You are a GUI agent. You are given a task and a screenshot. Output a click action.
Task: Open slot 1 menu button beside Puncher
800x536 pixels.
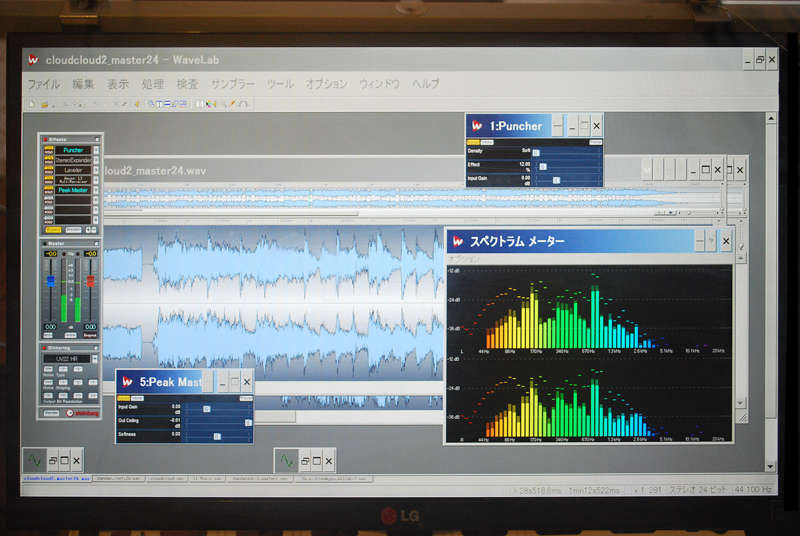pos(96,150)
